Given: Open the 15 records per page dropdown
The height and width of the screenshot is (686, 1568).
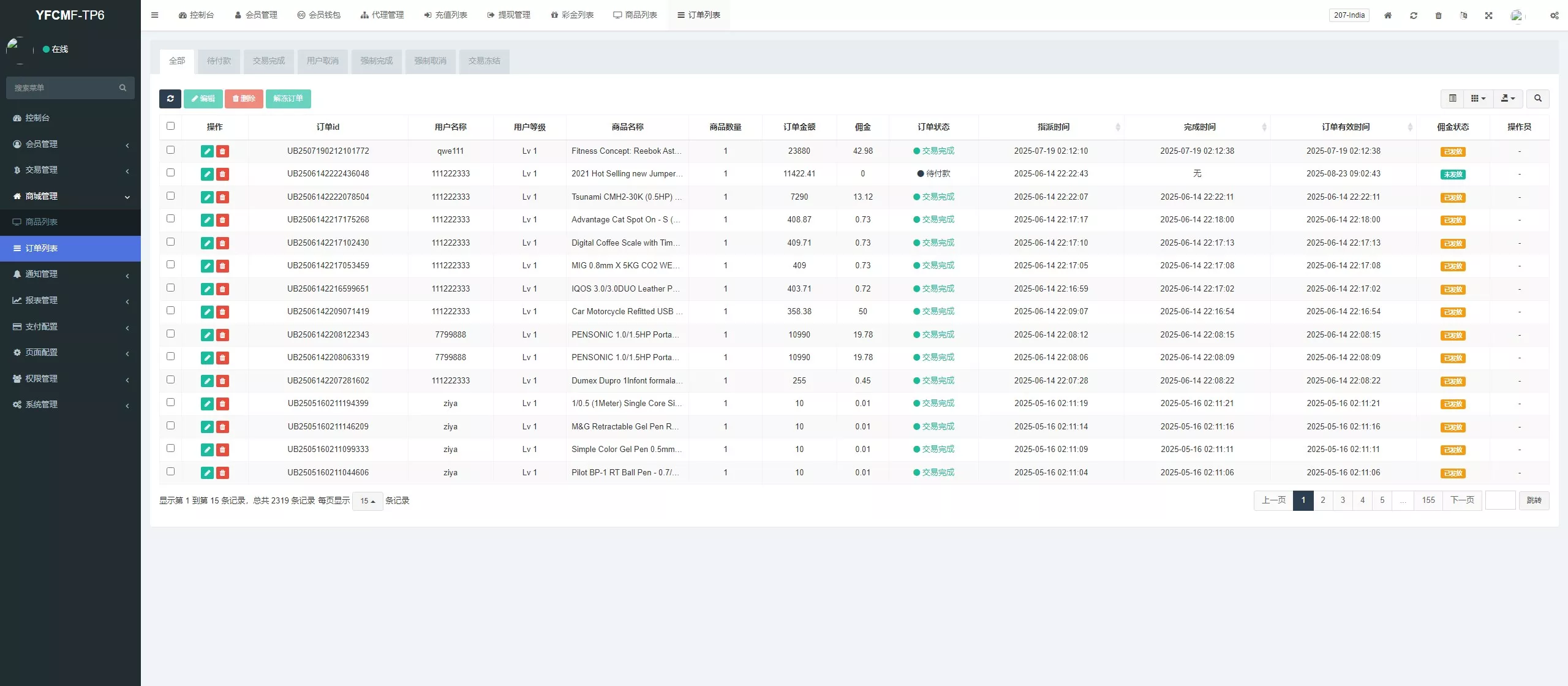Looking at the screenshot, I should coord(367,501).
